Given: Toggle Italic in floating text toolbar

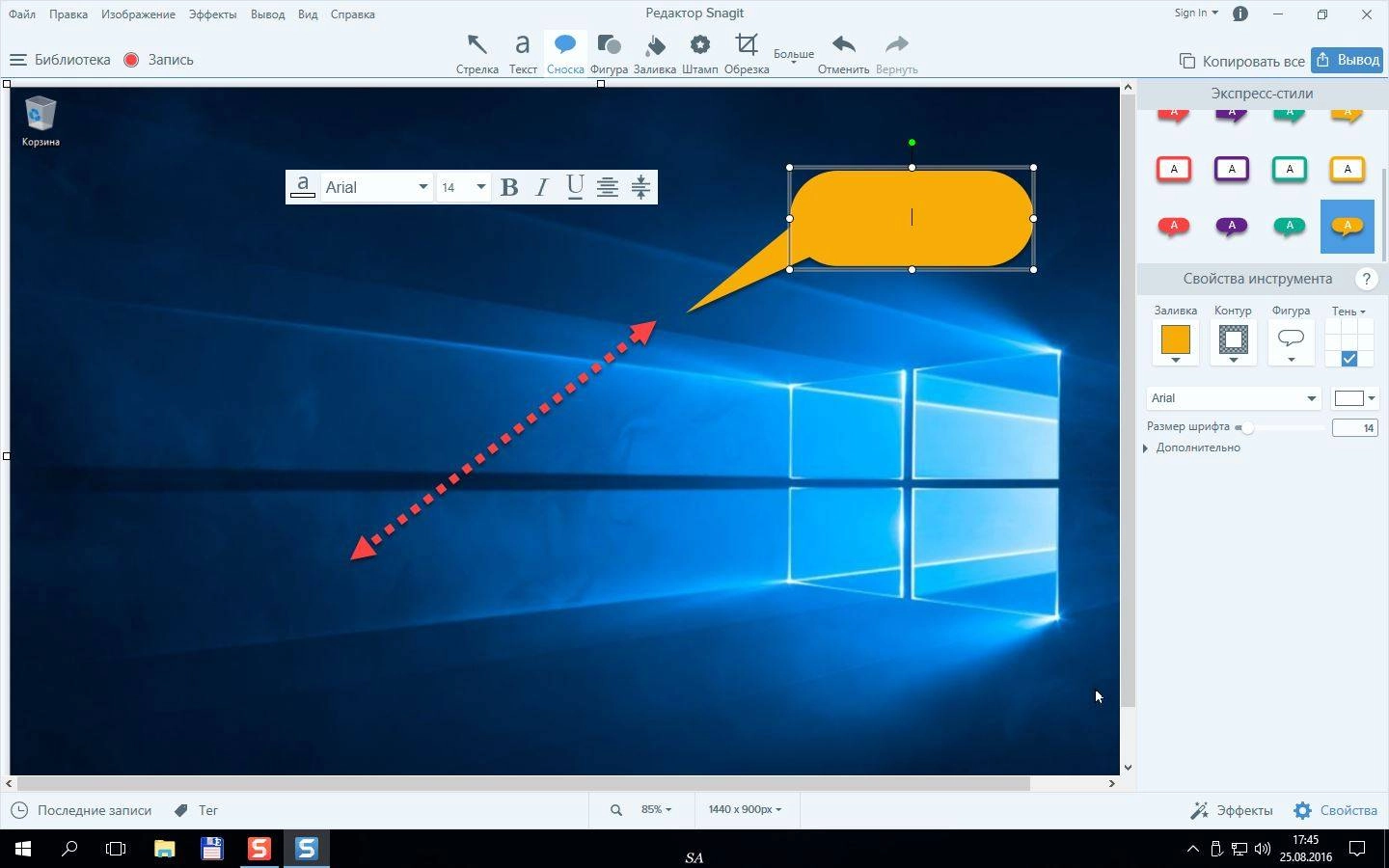Looking at the screenshot, I should click(542, 187).
